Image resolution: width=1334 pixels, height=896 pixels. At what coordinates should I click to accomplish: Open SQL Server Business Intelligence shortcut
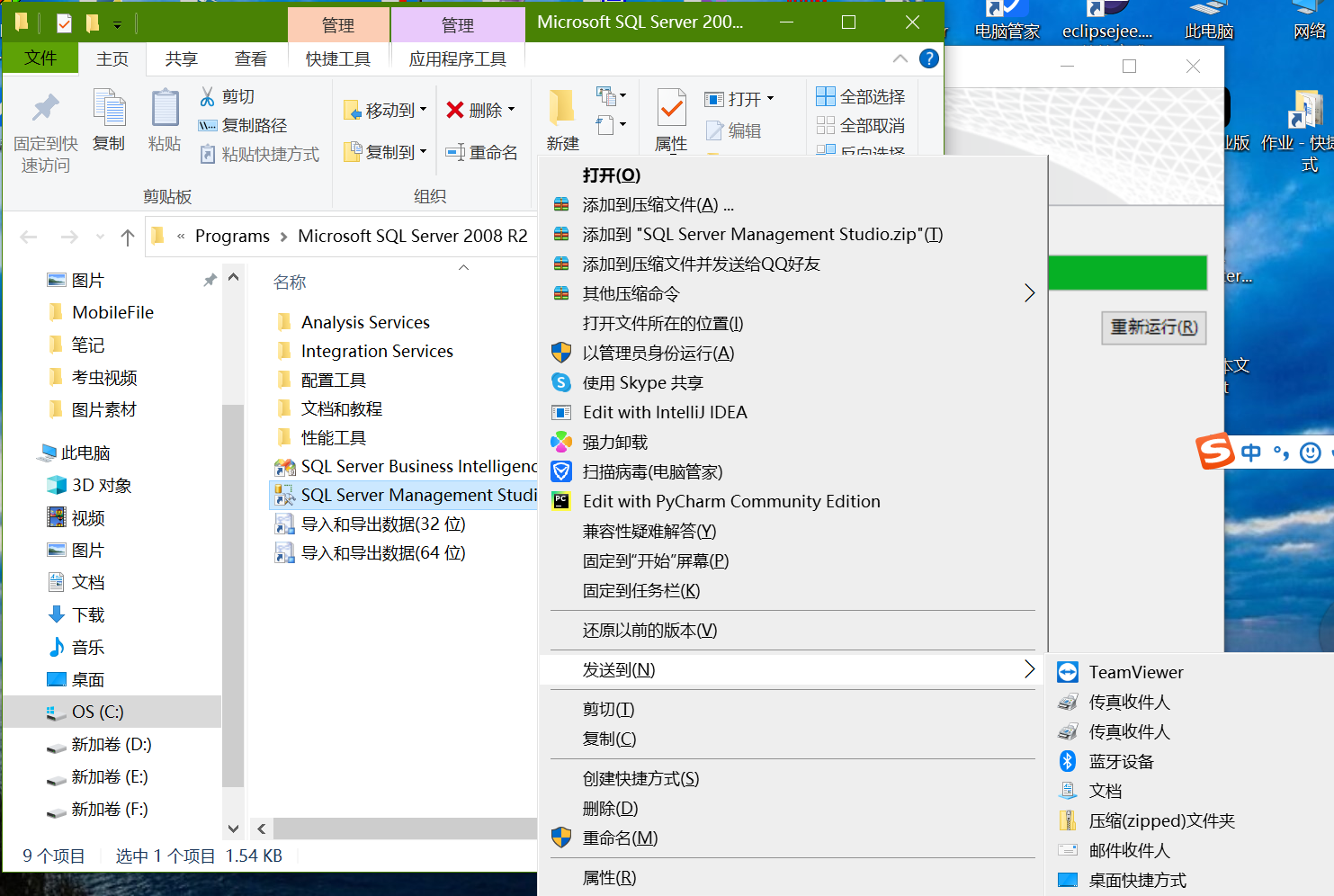click(406, 466)
